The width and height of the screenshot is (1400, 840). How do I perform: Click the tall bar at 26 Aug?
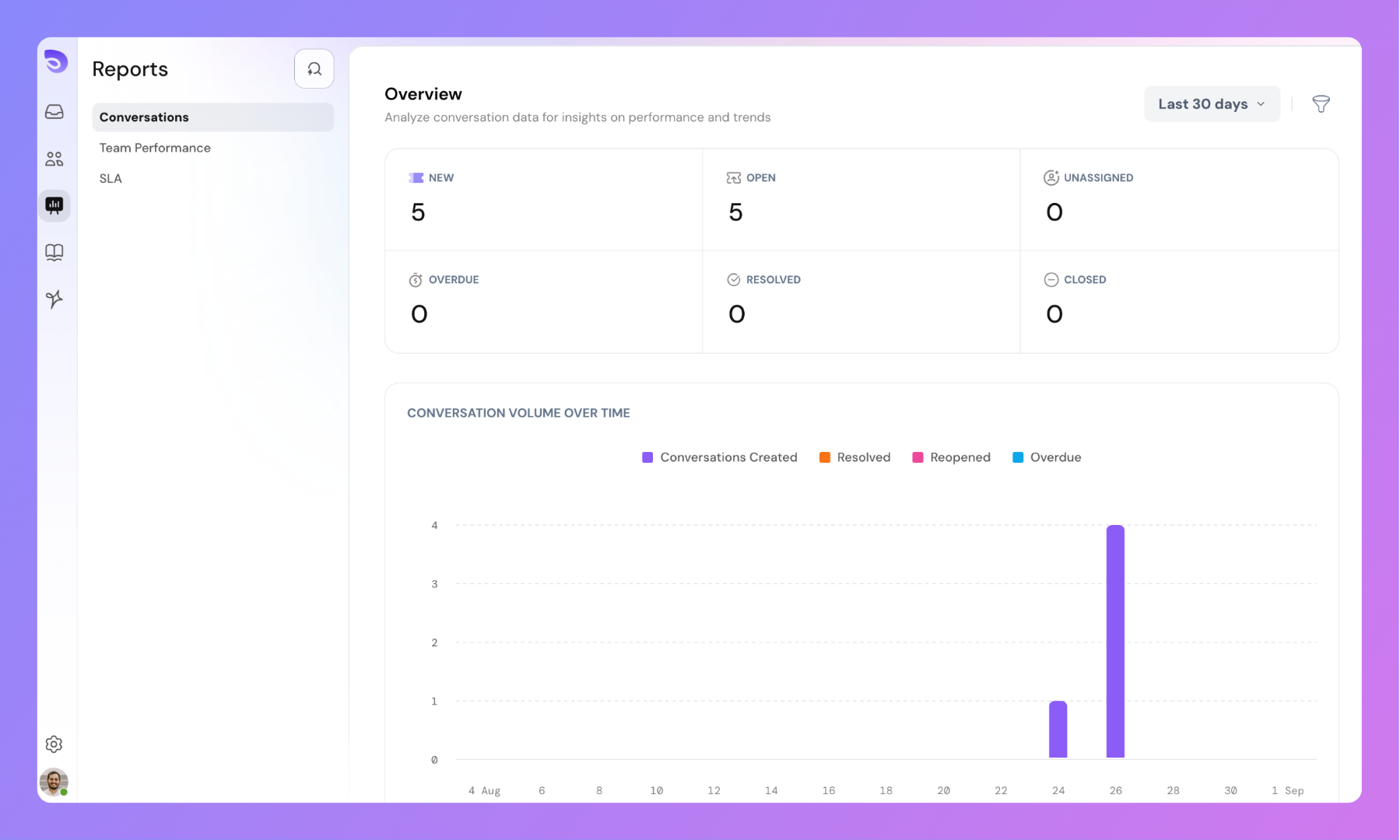[x=1115, y=641]
